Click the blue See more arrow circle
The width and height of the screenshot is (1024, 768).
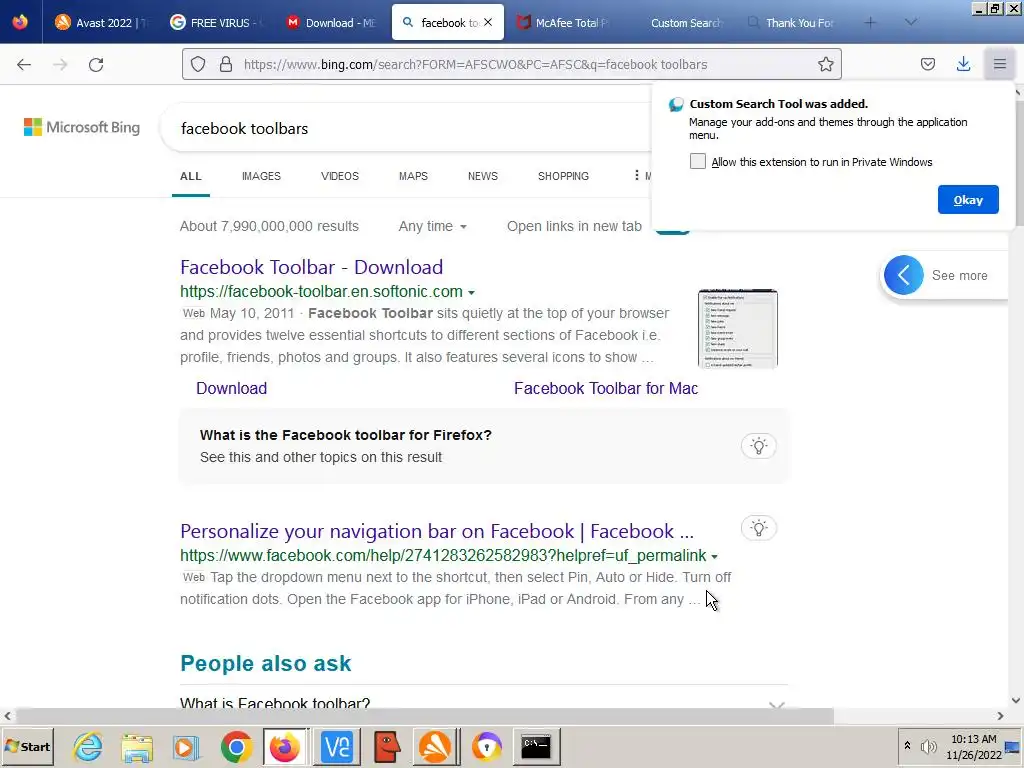click(x=904, y=275)
